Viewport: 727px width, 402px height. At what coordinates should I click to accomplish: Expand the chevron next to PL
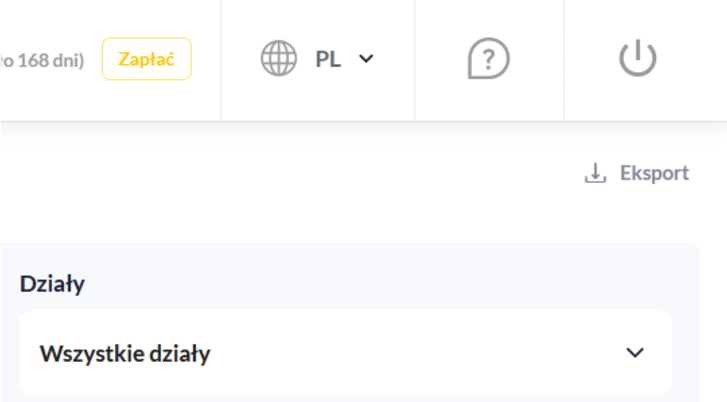[x=366, y=59]
